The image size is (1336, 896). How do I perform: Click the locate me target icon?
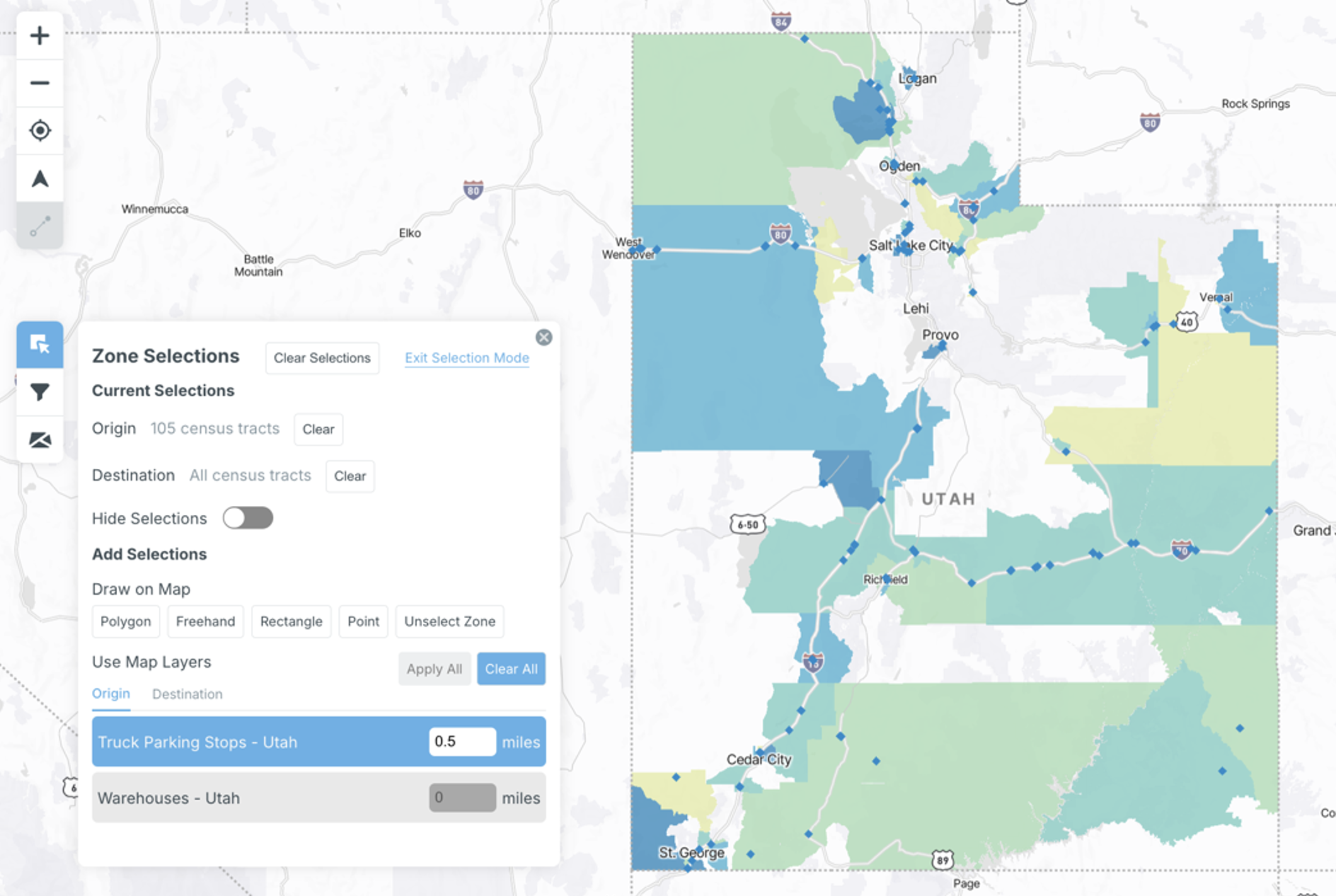[40, 130]
